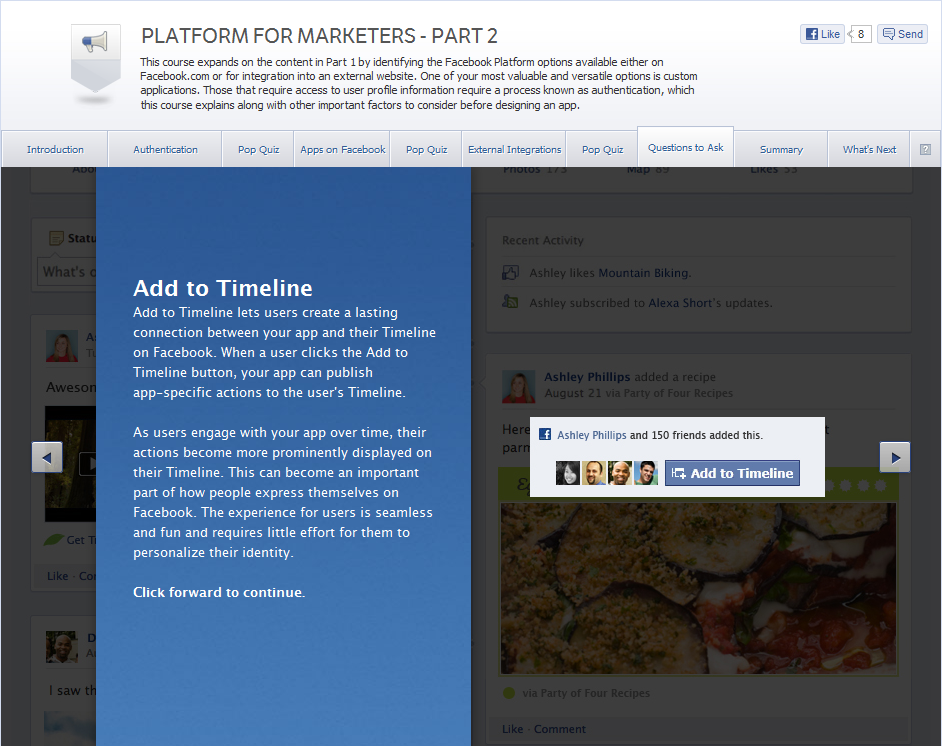Click the first friend avatar in popup

coord(568,473)
